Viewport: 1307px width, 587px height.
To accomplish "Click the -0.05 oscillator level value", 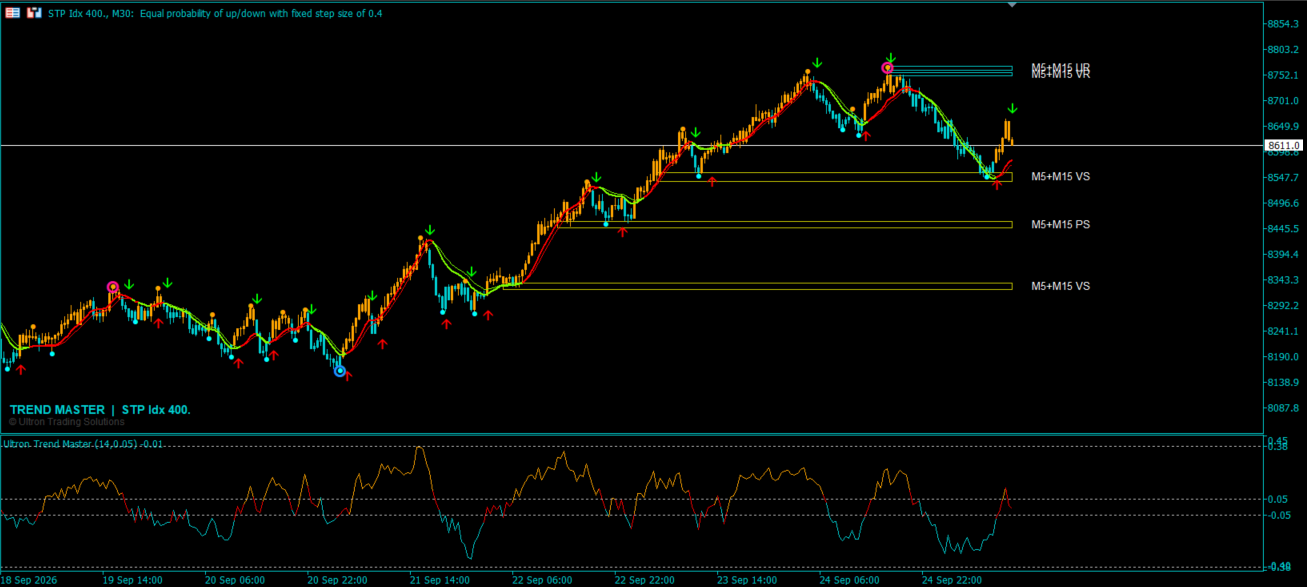I will tap(1278, 515).
